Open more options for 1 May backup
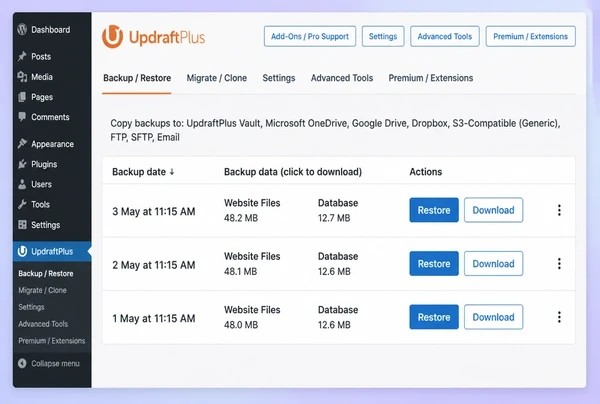 click(x=559, y=317)
